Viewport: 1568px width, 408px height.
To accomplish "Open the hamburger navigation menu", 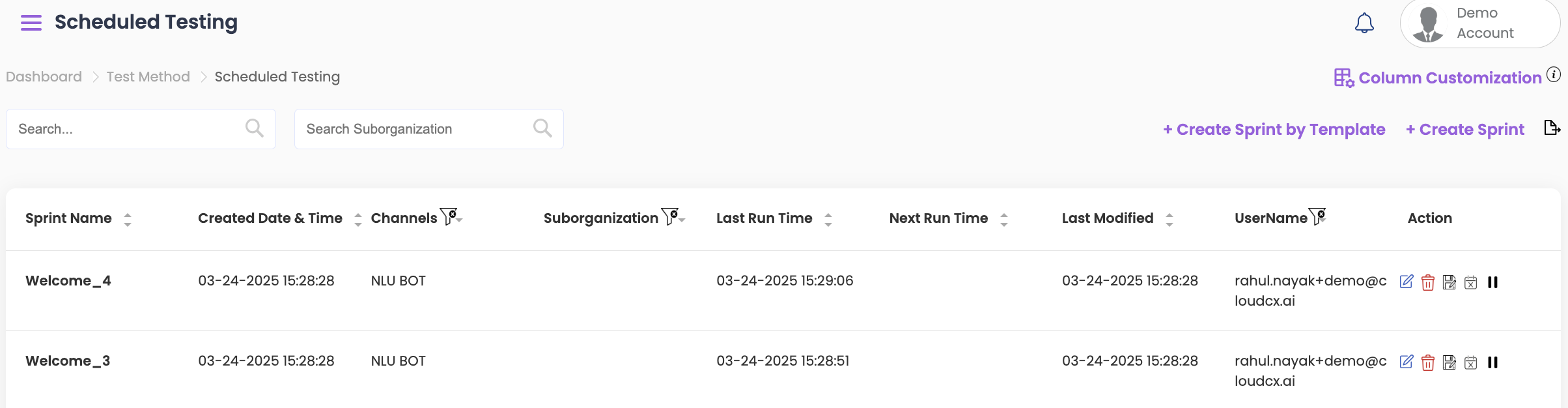I will (31, 23).
